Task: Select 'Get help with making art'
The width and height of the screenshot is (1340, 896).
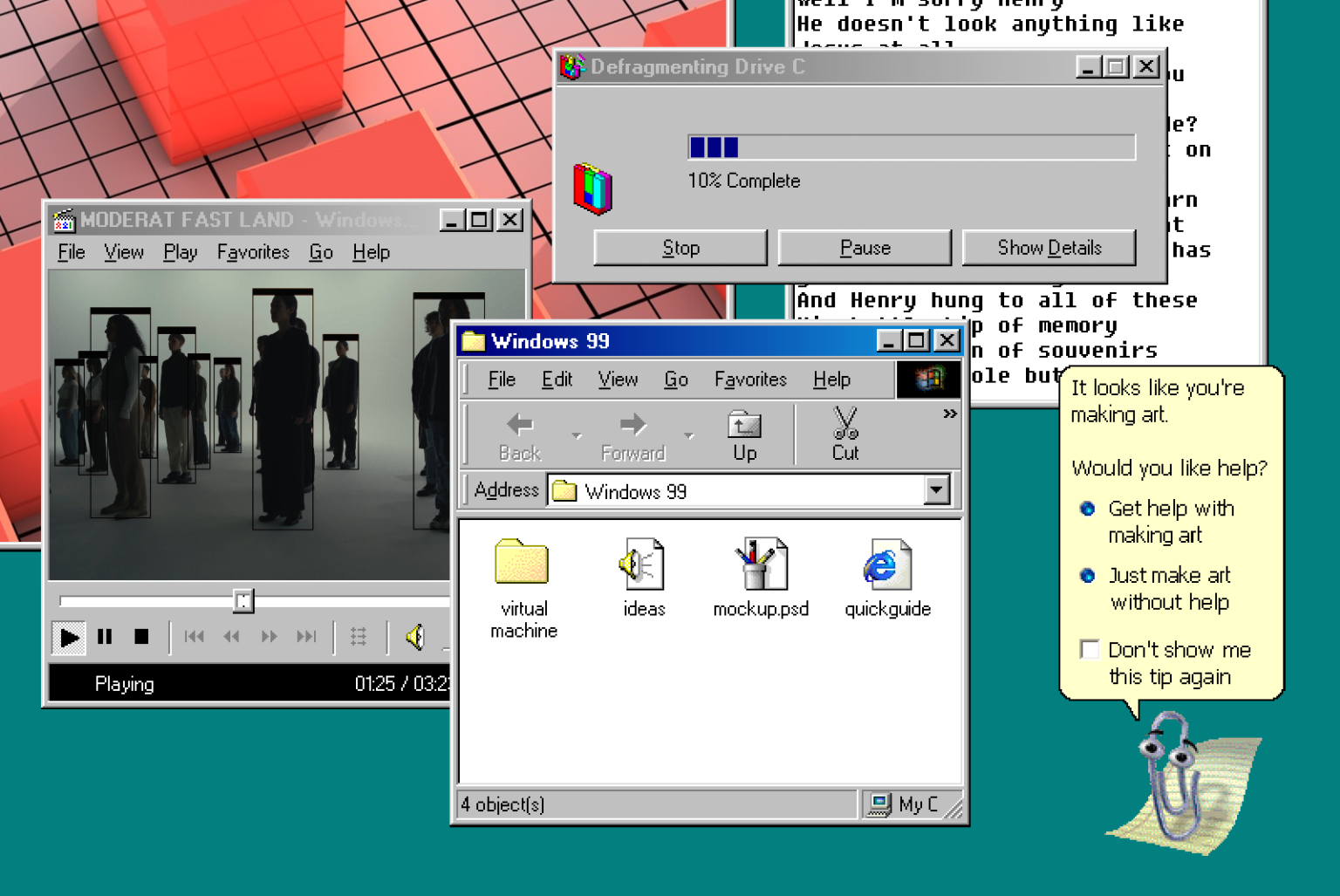Action: point(1087,509)
